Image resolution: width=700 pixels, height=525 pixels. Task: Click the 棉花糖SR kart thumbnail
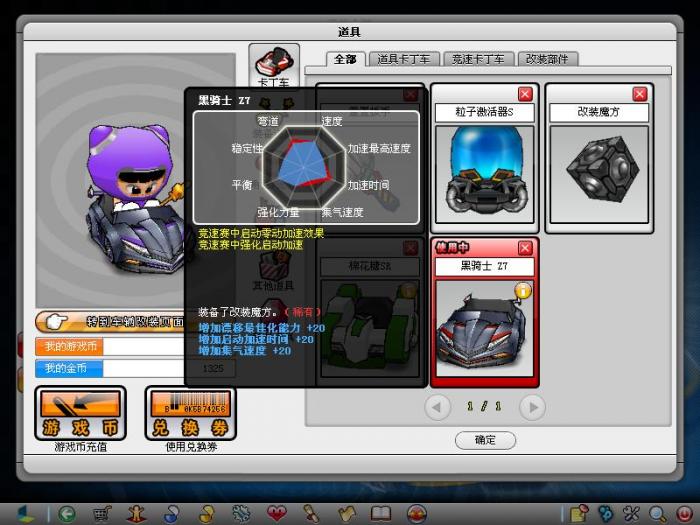coord(370,328)
